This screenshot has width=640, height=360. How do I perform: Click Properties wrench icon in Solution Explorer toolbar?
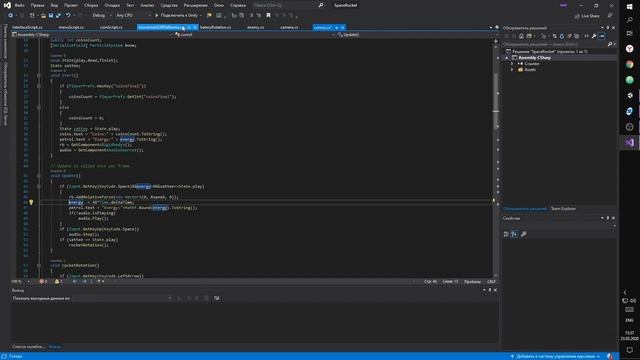tap(594, 36)
